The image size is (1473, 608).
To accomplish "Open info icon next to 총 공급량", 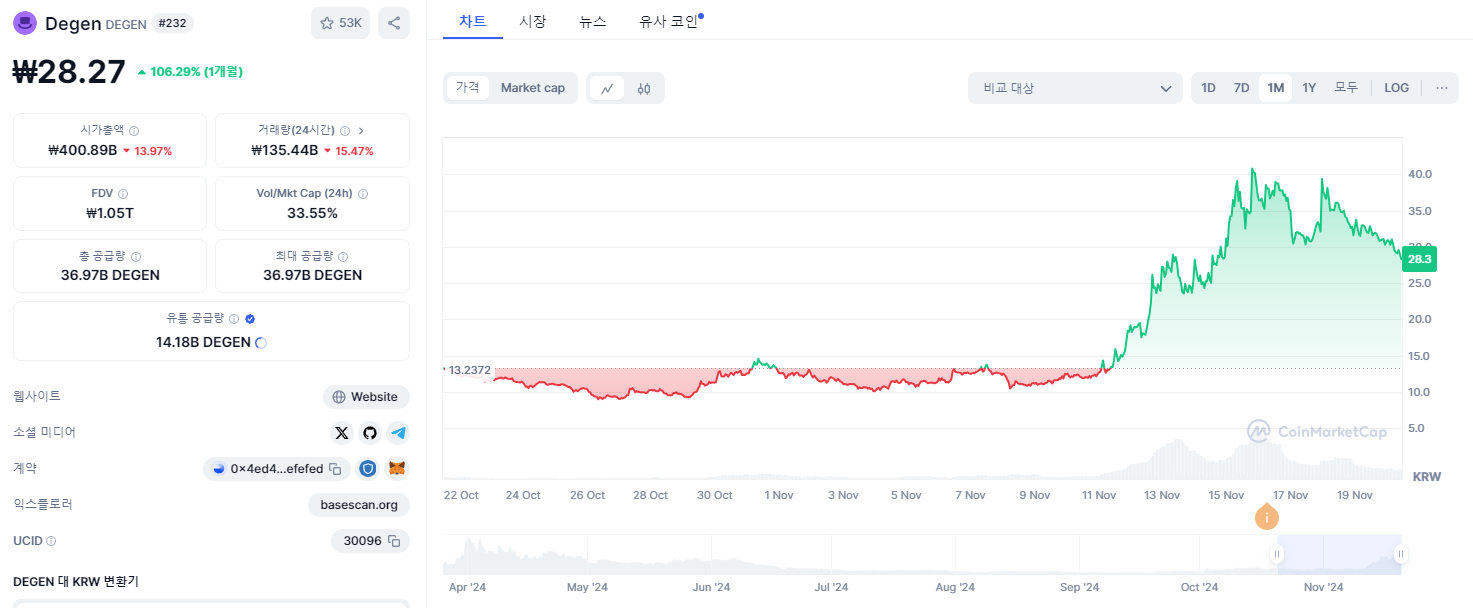I will point(136,256).
